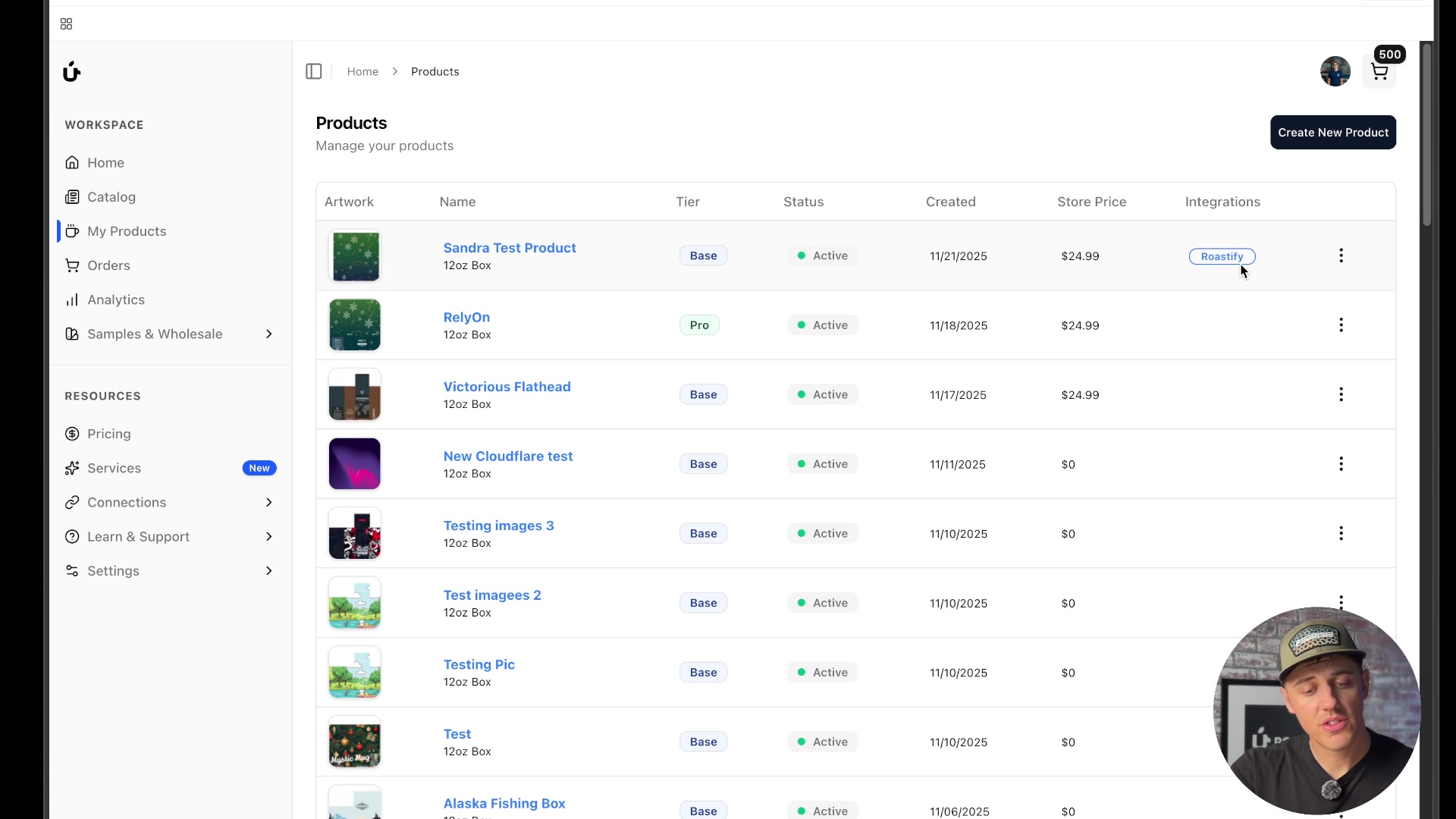
Task: Go to Catalog in sidebar
Action: (x=111, y=197)
